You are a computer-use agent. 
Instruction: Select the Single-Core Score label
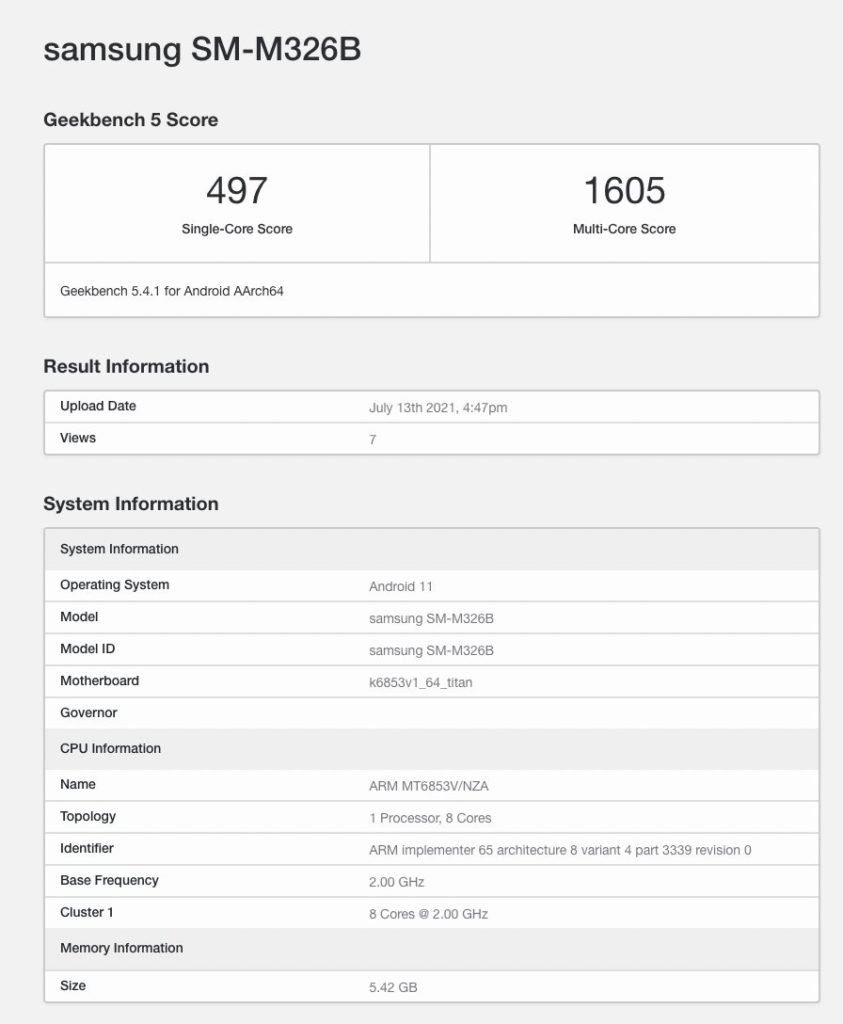coord(237,229)
